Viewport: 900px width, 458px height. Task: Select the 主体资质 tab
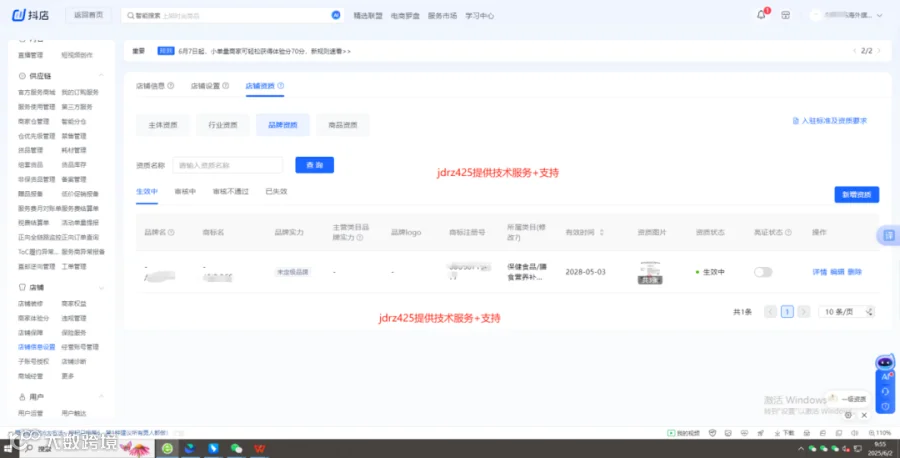163,125
